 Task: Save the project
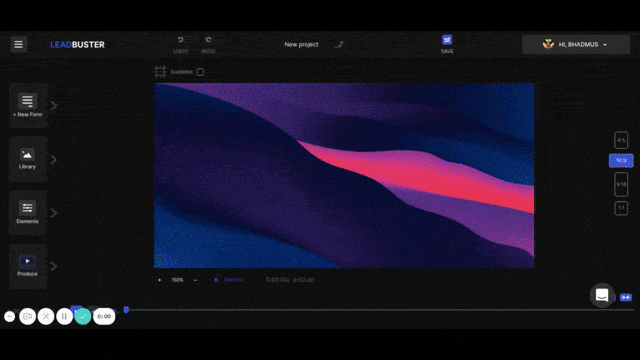pyautogui.click(x=447, y=44)
